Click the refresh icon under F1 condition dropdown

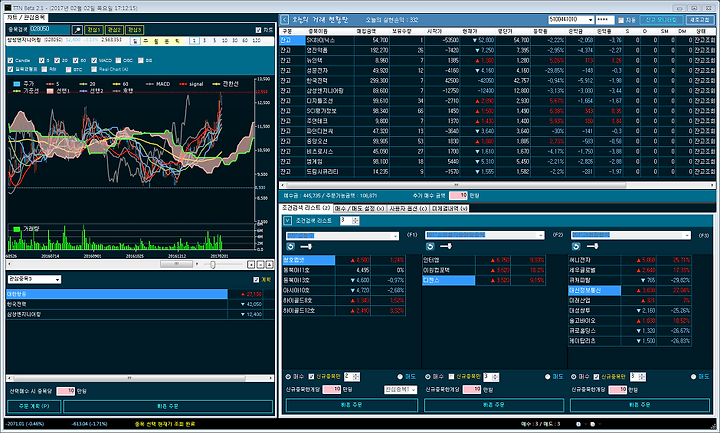(x=290, y=247)
